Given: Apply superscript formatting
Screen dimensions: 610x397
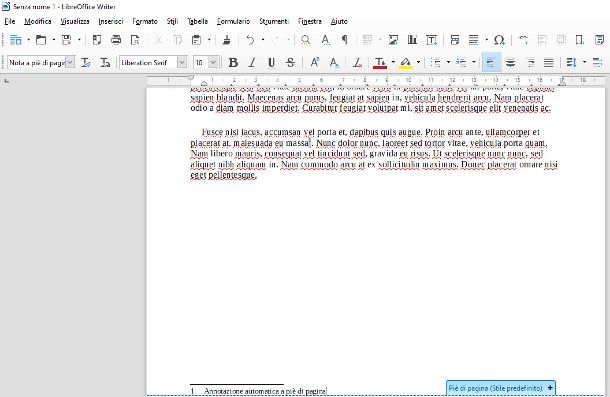Looking at the screenshot, I should click(x=315, y=62).
